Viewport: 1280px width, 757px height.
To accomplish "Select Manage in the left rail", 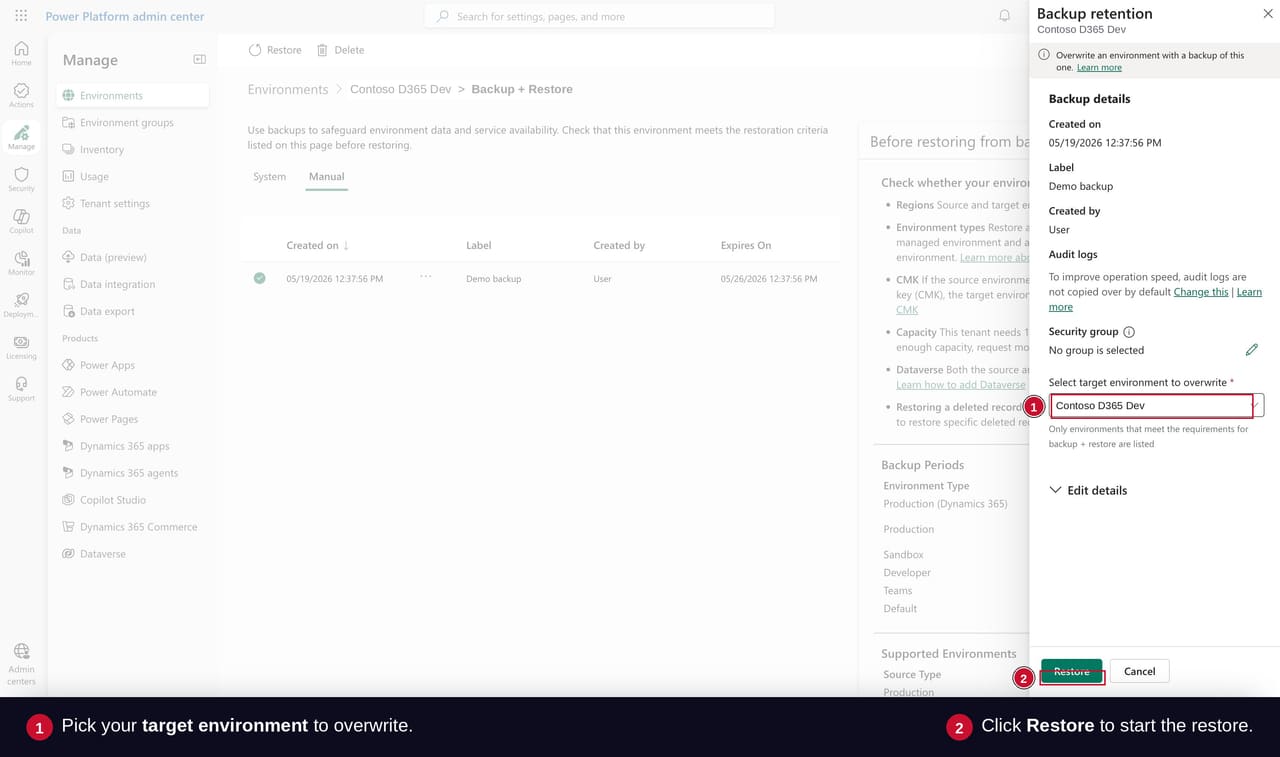I will (x=21, y=137).
